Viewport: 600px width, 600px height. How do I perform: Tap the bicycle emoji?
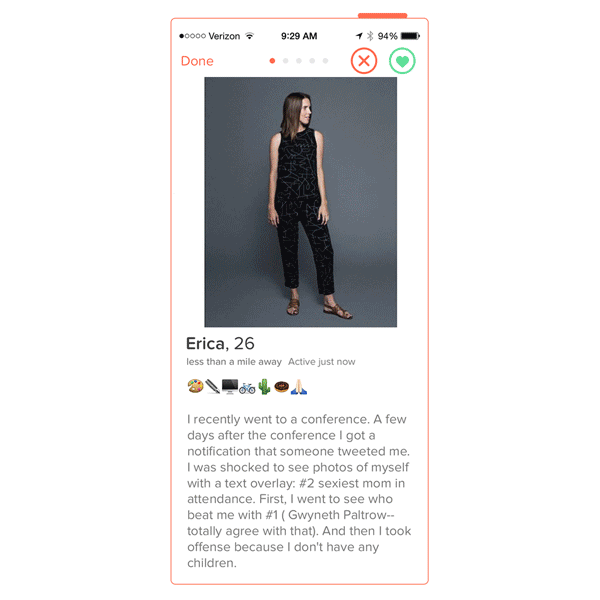coord(247,388)
